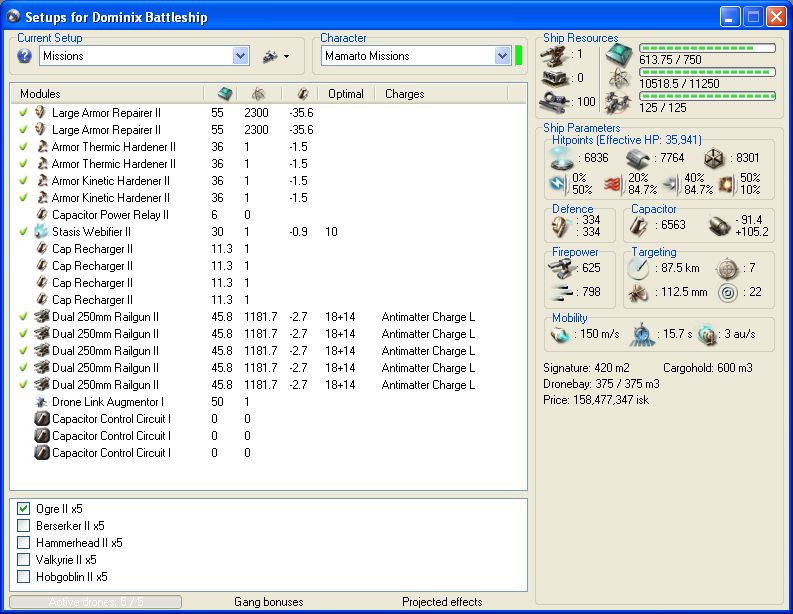
Task: Click the capacitor column header icon
Action: point(301,94)
